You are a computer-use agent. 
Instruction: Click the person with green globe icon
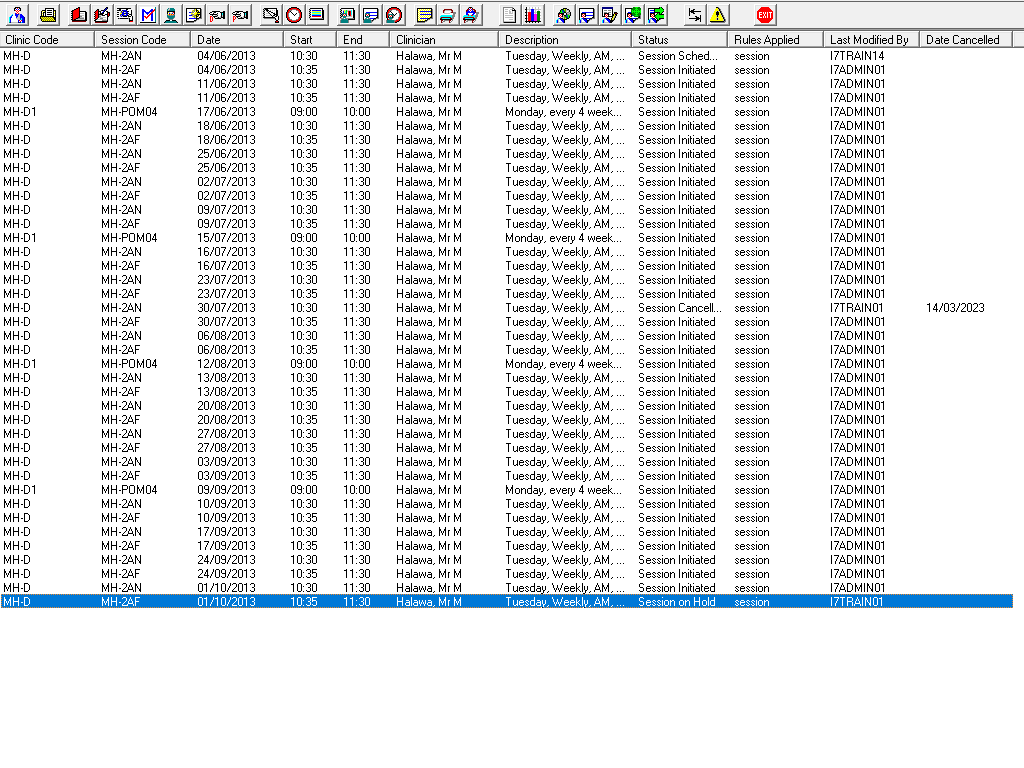pos(633,14)
